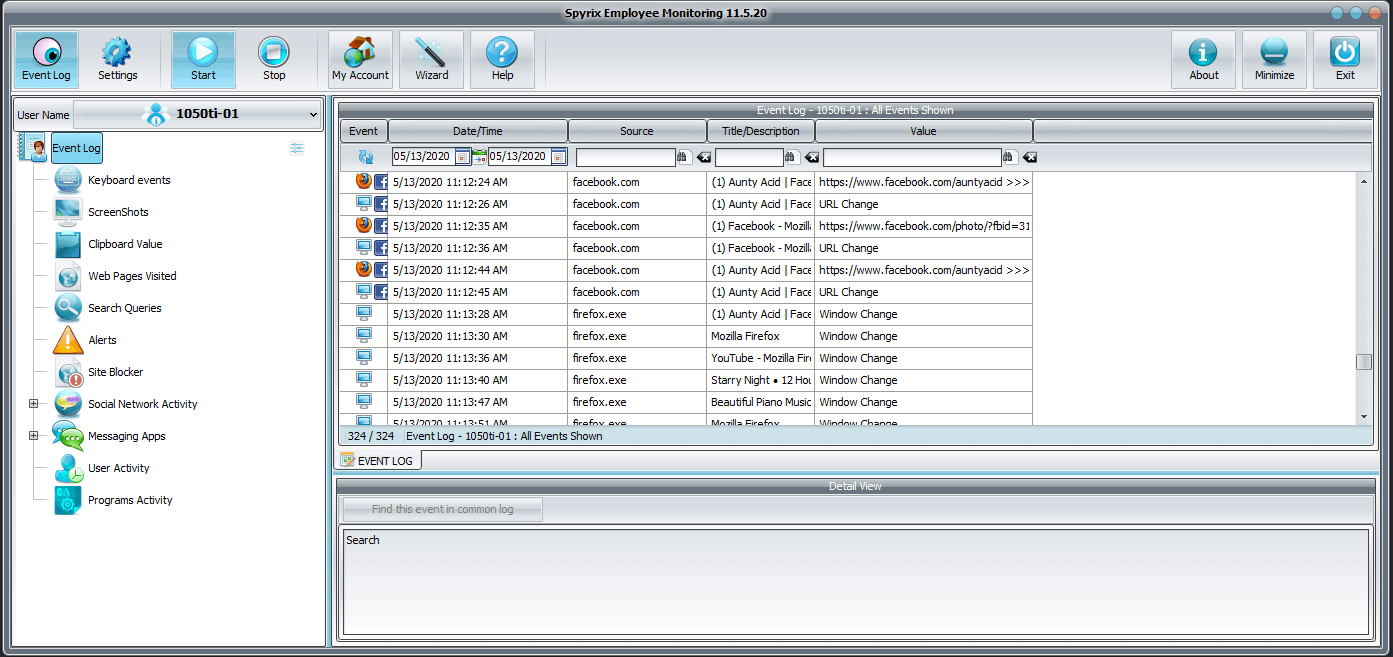Click the filter settings sliders icon

(297, 148)
